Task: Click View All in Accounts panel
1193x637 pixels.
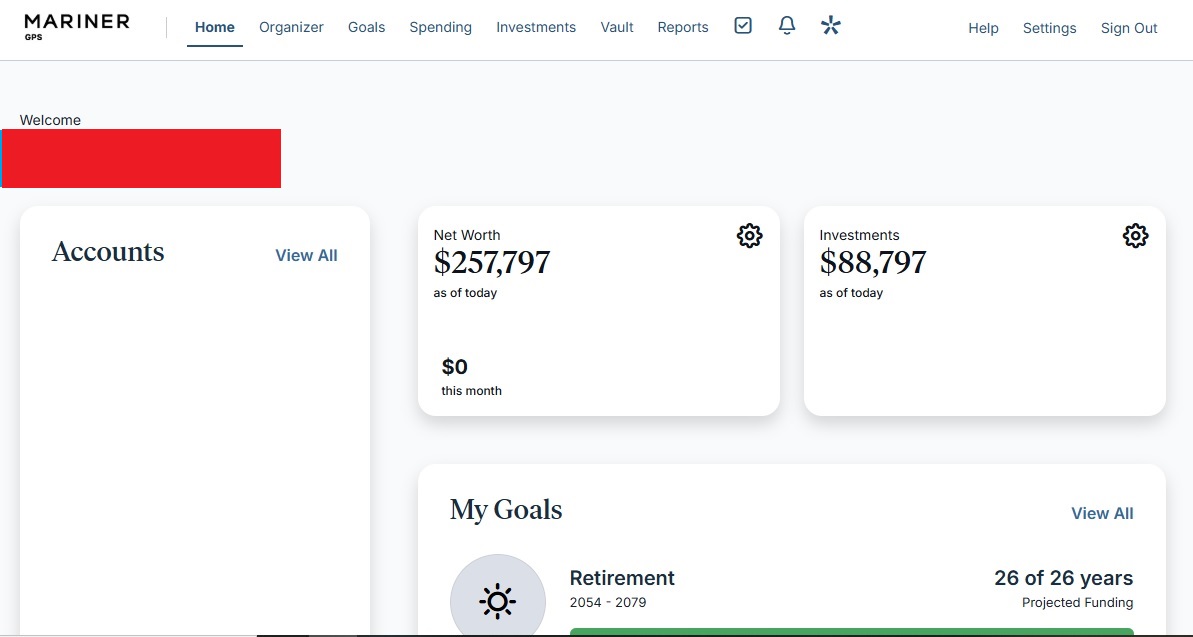Action: (x=307, y=256)
